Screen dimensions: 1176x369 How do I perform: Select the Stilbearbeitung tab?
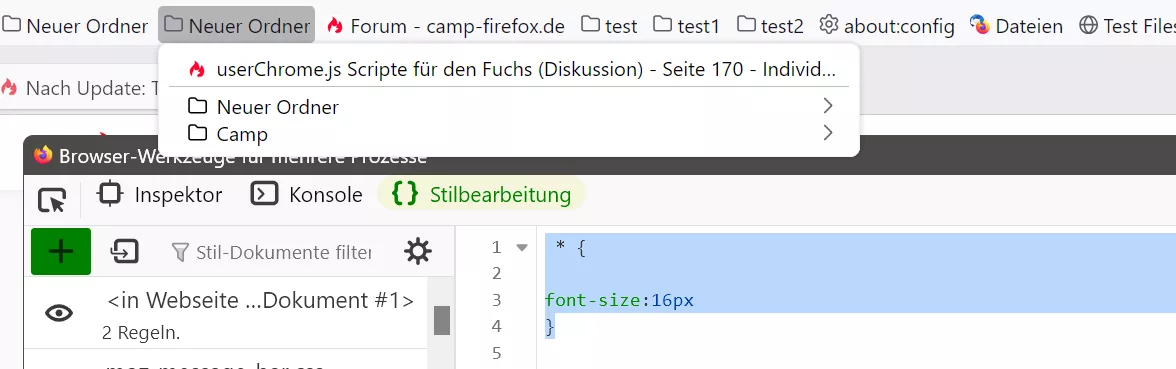[x=481, y=195]
